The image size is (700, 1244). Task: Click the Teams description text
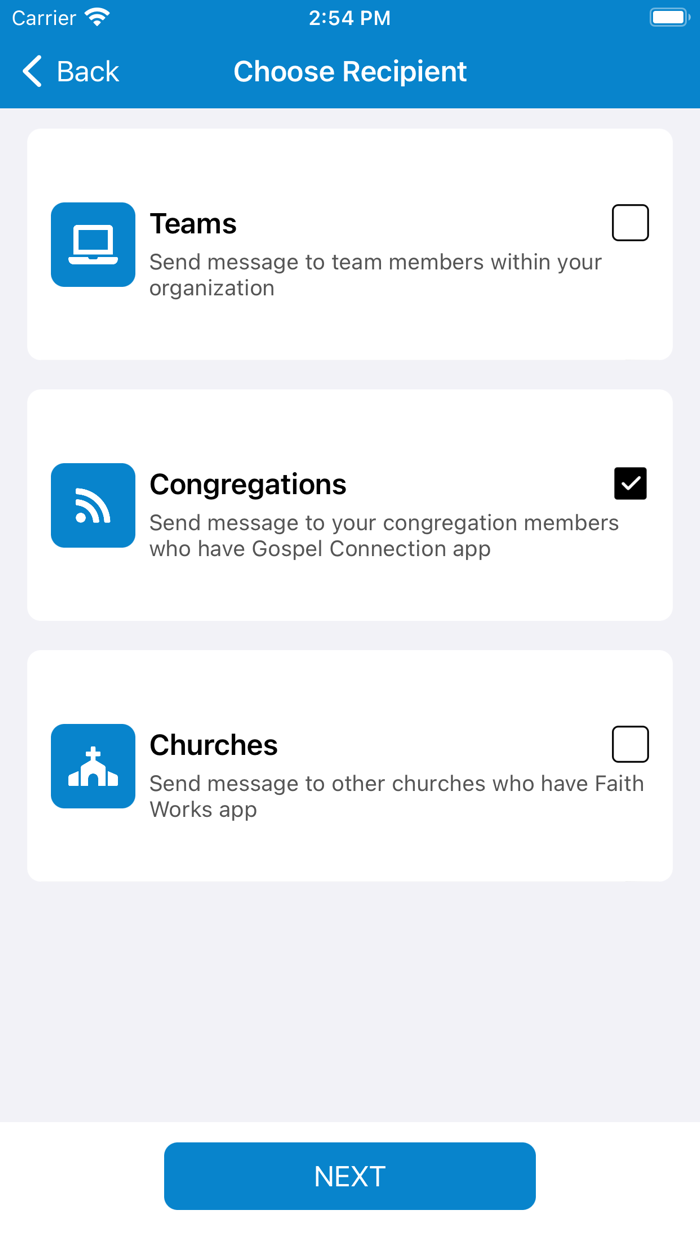point(376,274)
